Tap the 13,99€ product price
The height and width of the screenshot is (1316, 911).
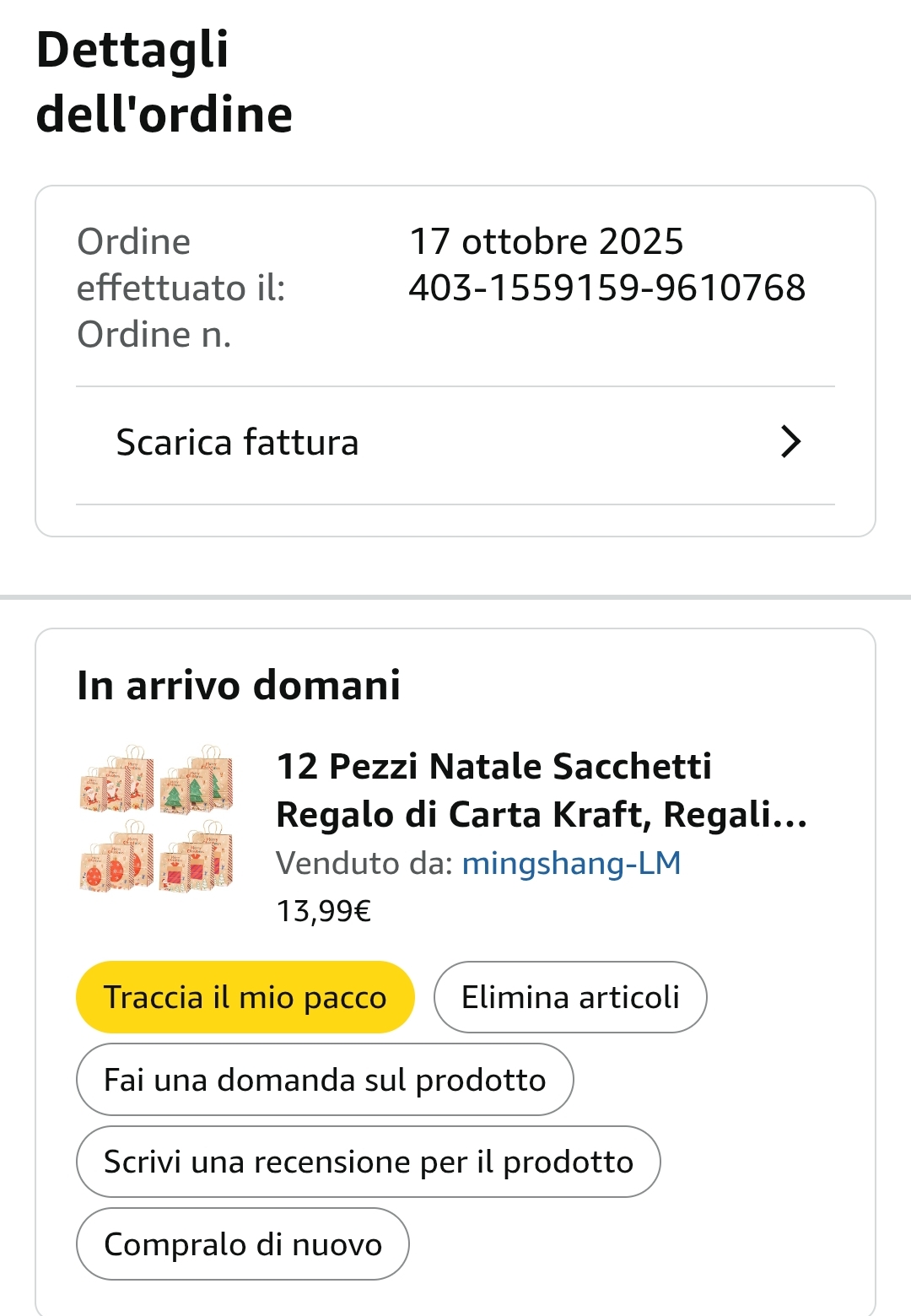pyautogui.click(x=324, y=911)
